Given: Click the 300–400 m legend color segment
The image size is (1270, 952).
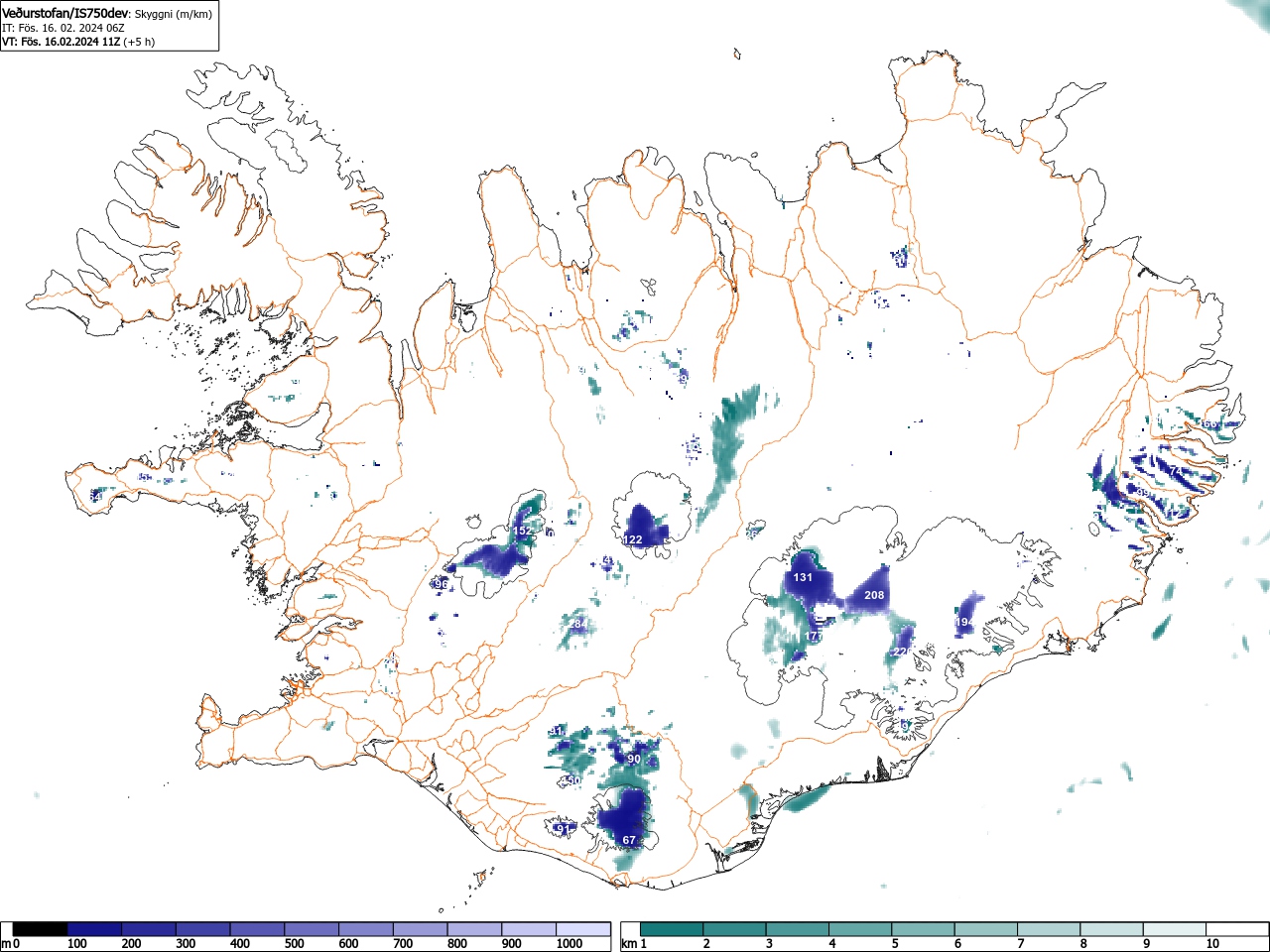Looking at the screenshot, I should pyautogui.click(x=203, y=929).
